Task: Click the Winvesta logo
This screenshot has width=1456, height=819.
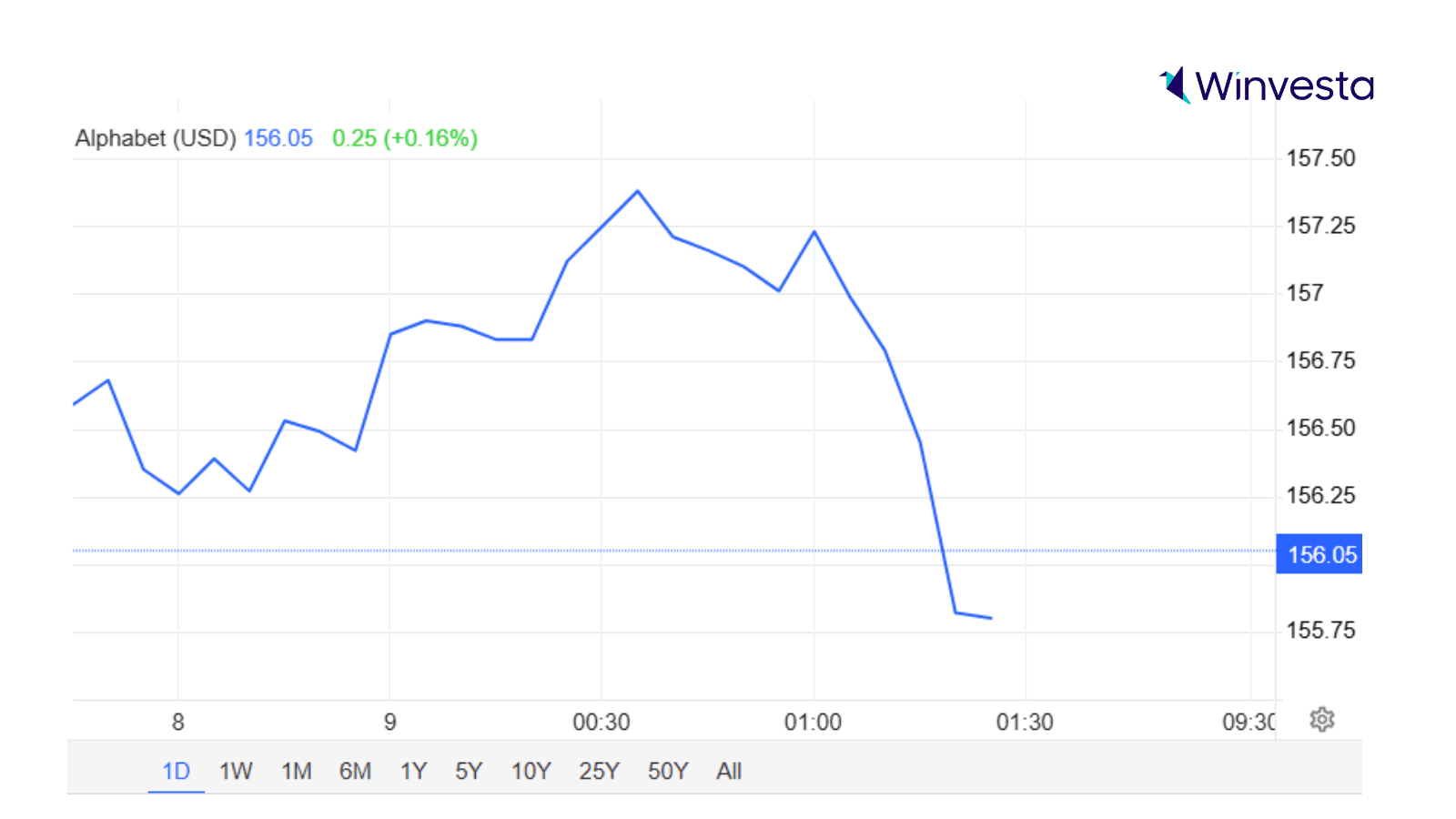Action: [x=1266, y=86]
